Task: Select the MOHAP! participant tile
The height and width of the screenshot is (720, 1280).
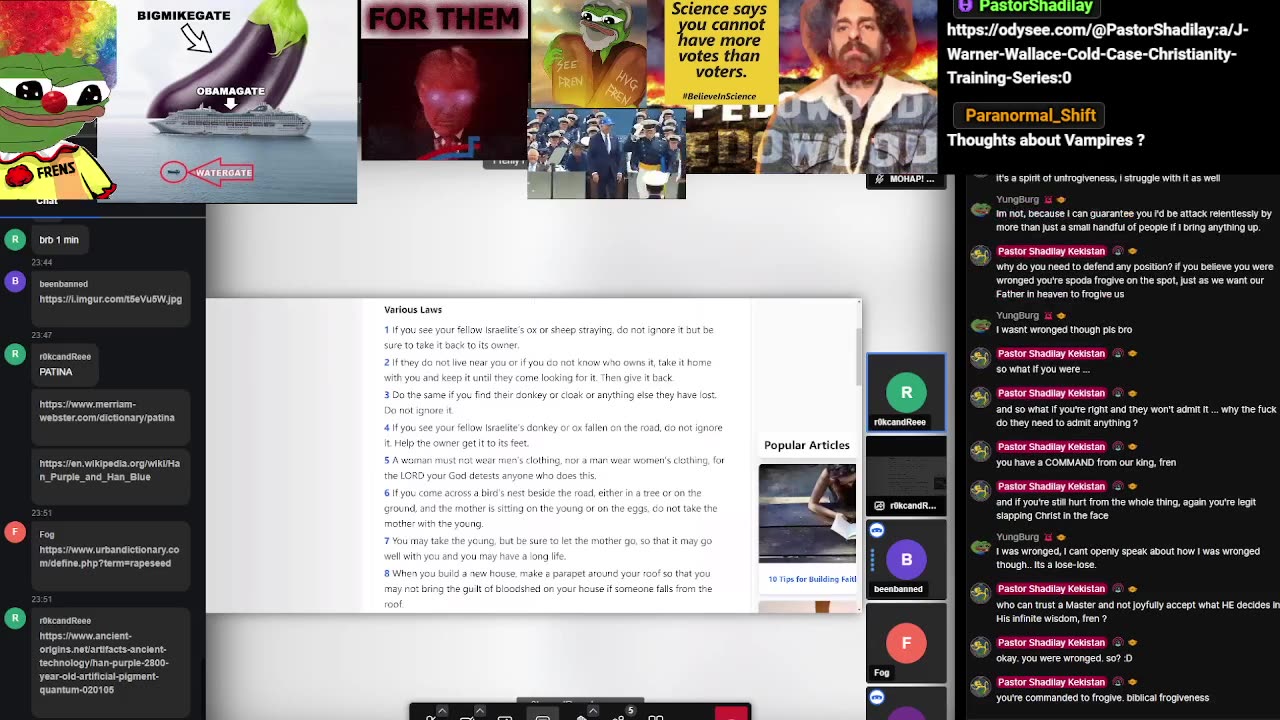Action: pyautogui.click(x=906, y=180)
